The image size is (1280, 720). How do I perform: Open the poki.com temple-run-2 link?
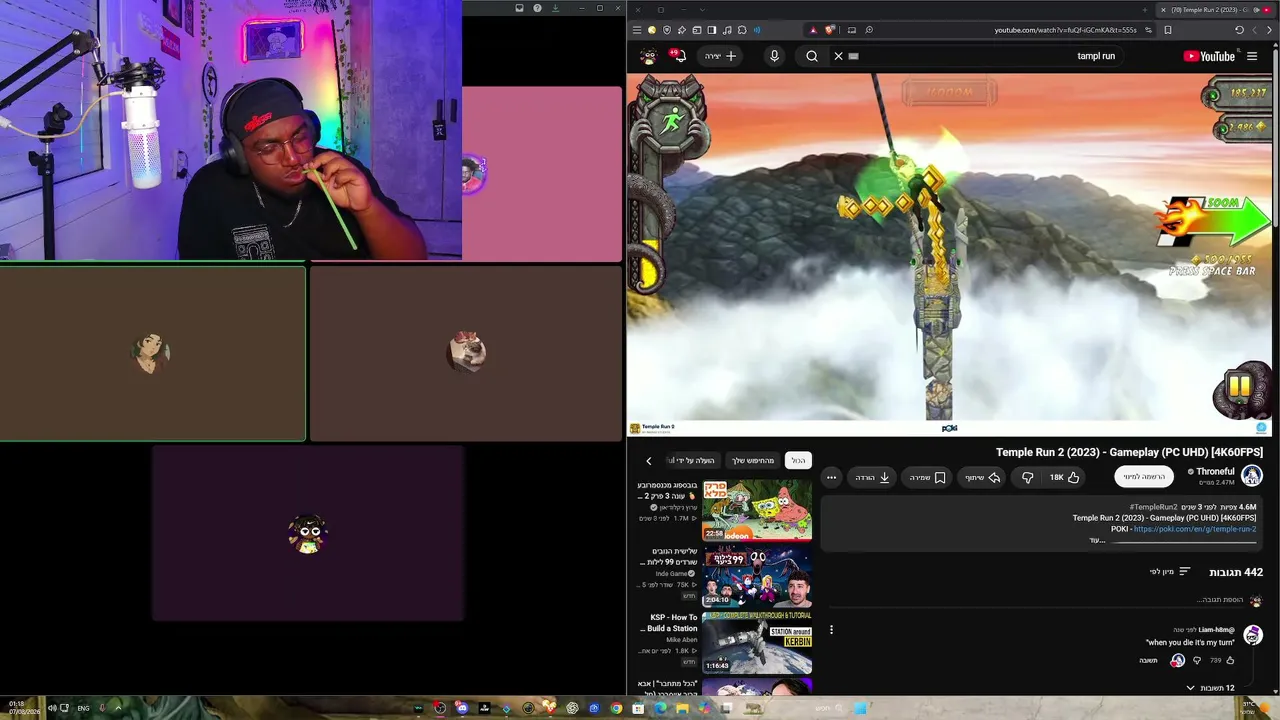pos(1195,529)
